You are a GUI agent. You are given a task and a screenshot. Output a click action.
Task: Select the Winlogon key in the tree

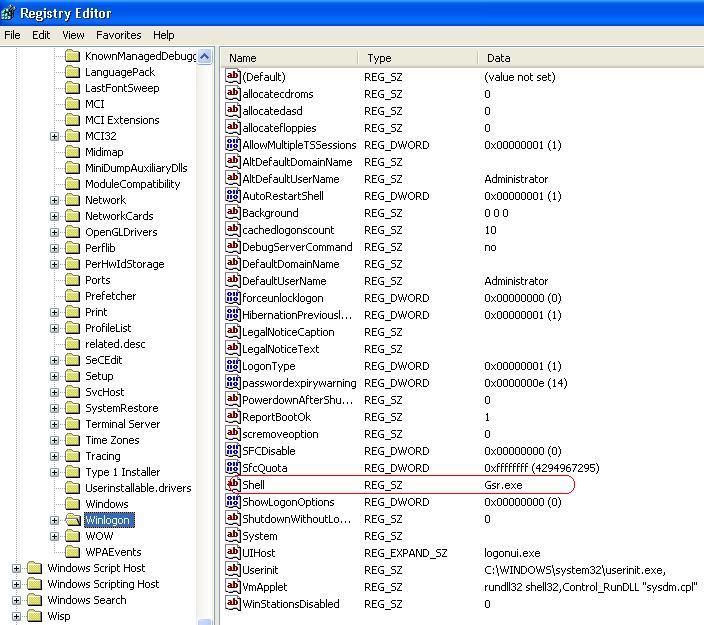pyautogui.click(x=108, y=520)
